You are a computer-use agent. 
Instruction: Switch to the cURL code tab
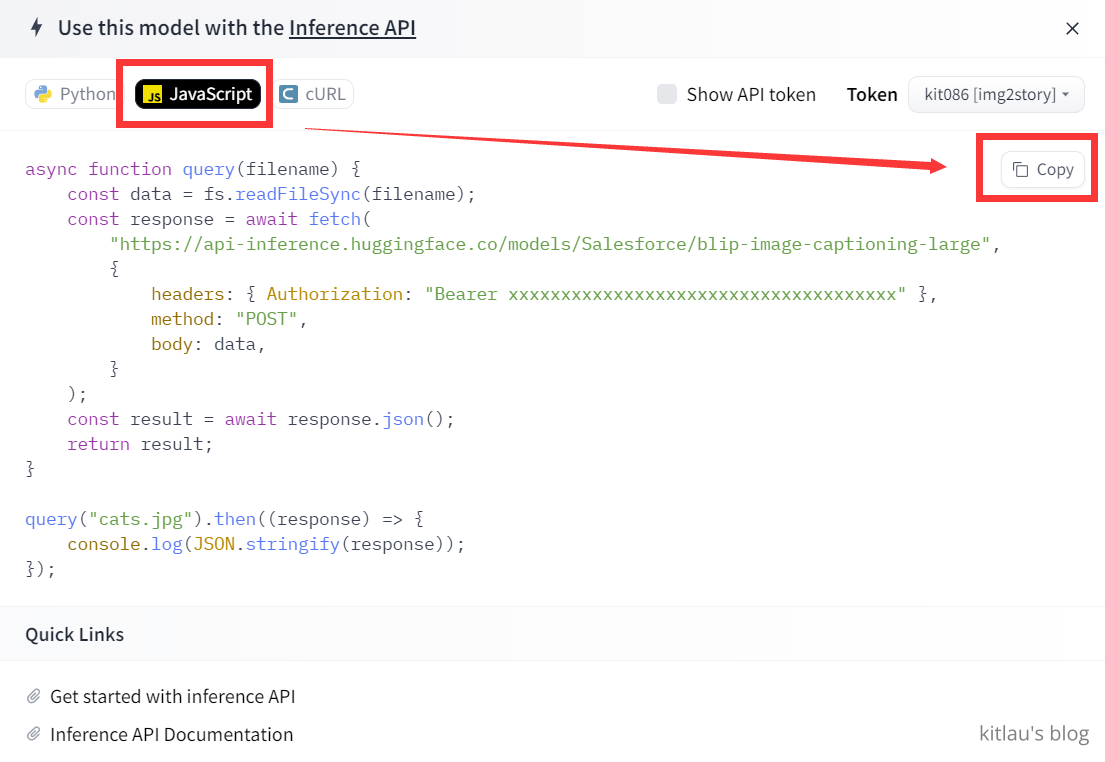325,94
